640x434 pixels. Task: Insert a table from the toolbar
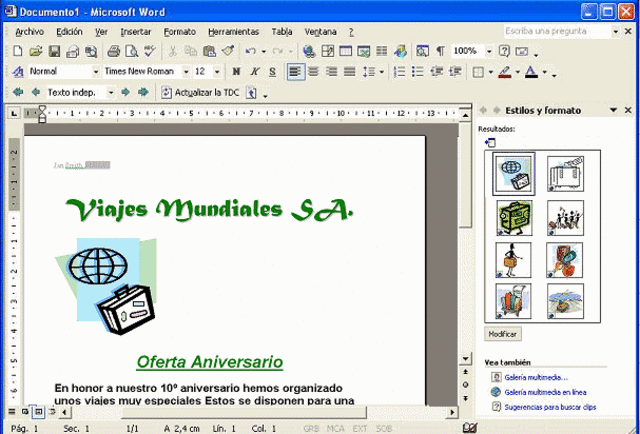(345, 51)
